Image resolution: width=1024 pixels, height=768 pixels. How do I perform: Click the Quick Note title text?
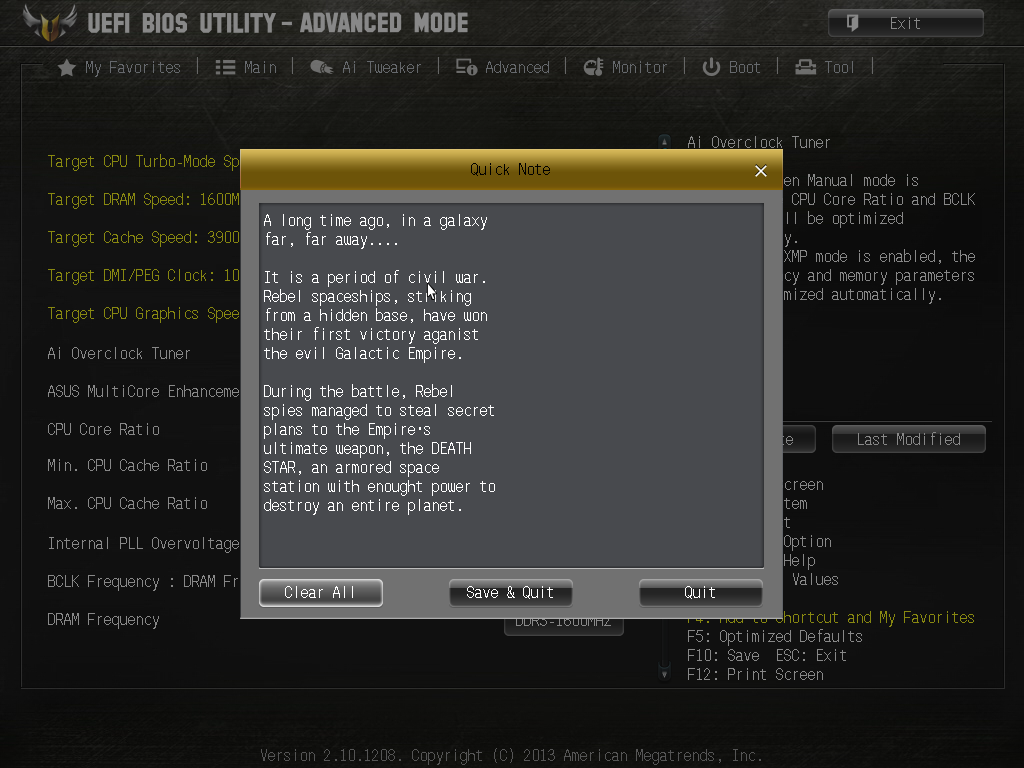point(510,170)
